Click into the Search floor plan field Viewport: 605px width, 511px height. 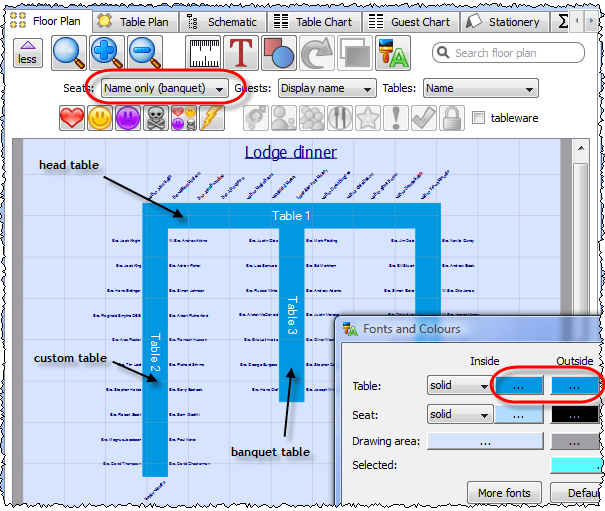[508, 53]
